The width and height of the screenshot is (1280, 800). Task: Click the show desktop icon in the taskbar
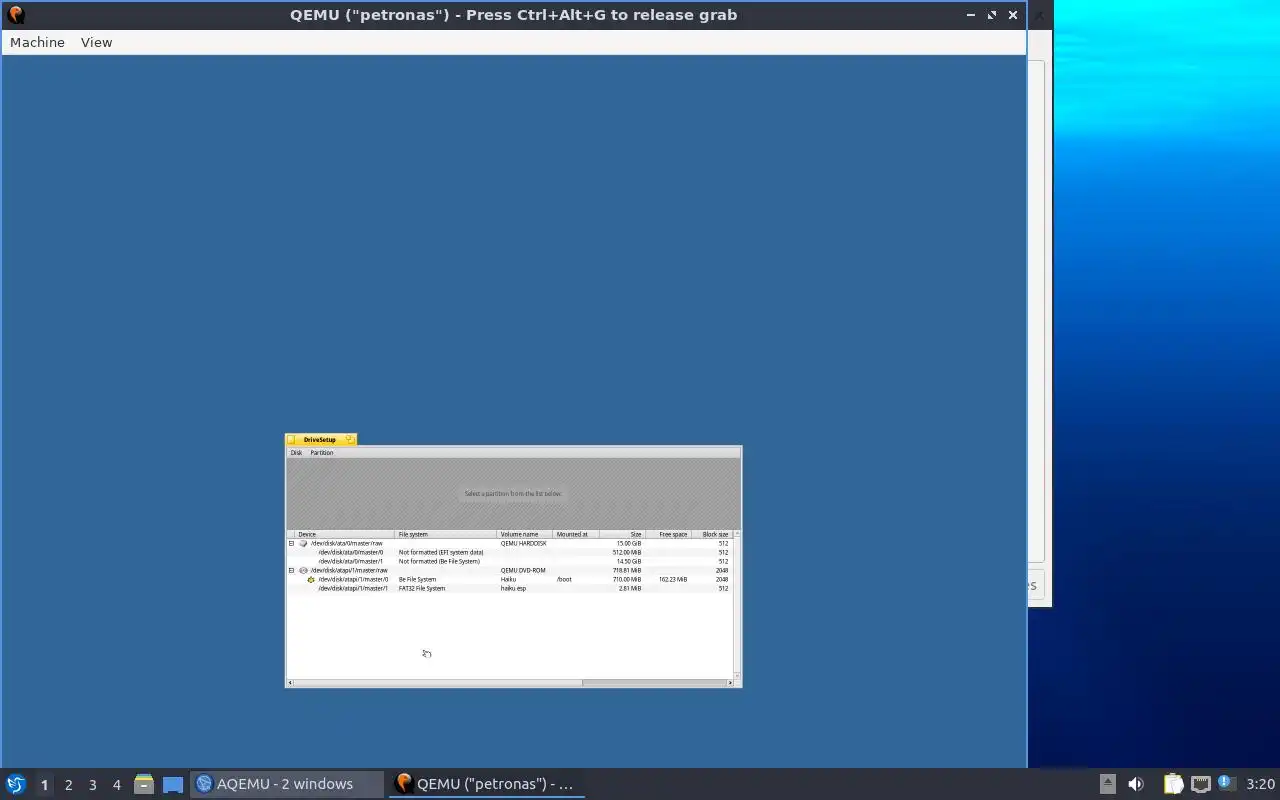pos(173,784)
